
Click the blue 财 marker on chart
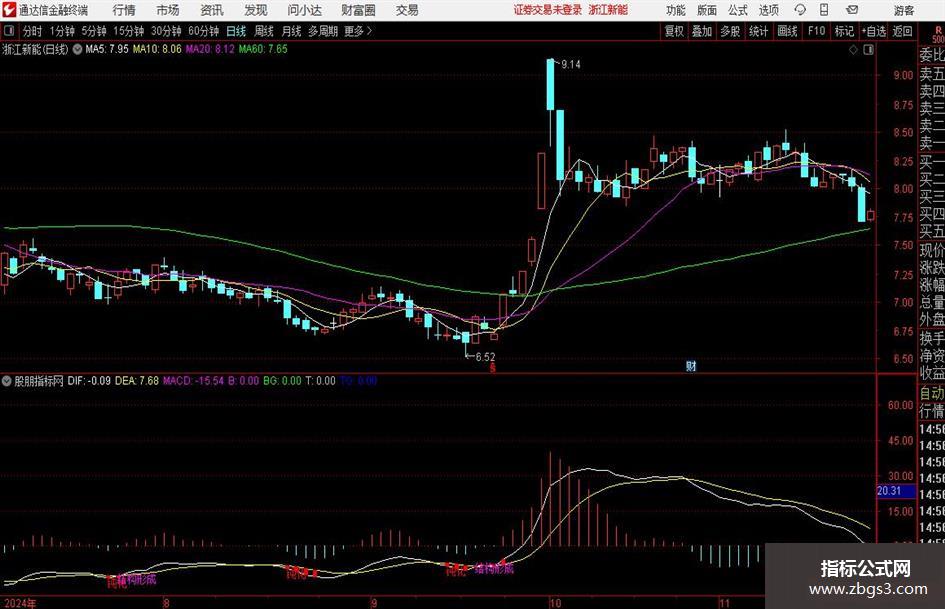691,365
